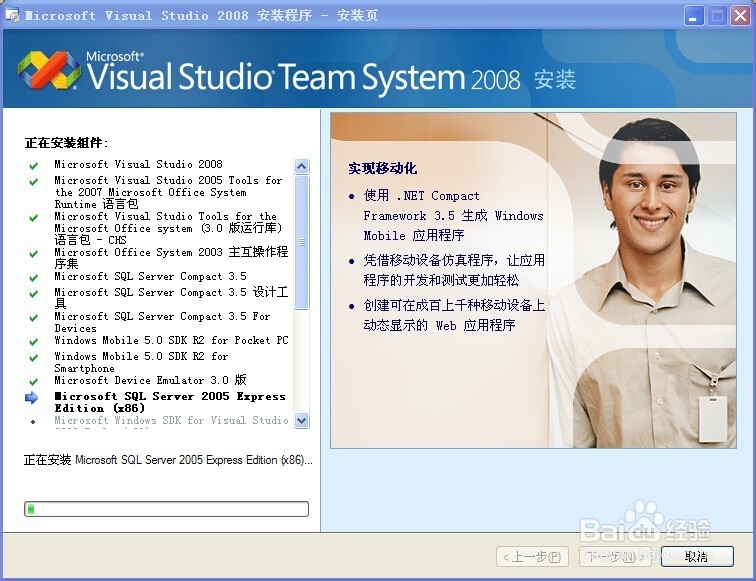The image size is (756, 581).
Task: Click the checkmark for SQL Server Compact 3.5 设计工具
Action: tap(34, 294)
